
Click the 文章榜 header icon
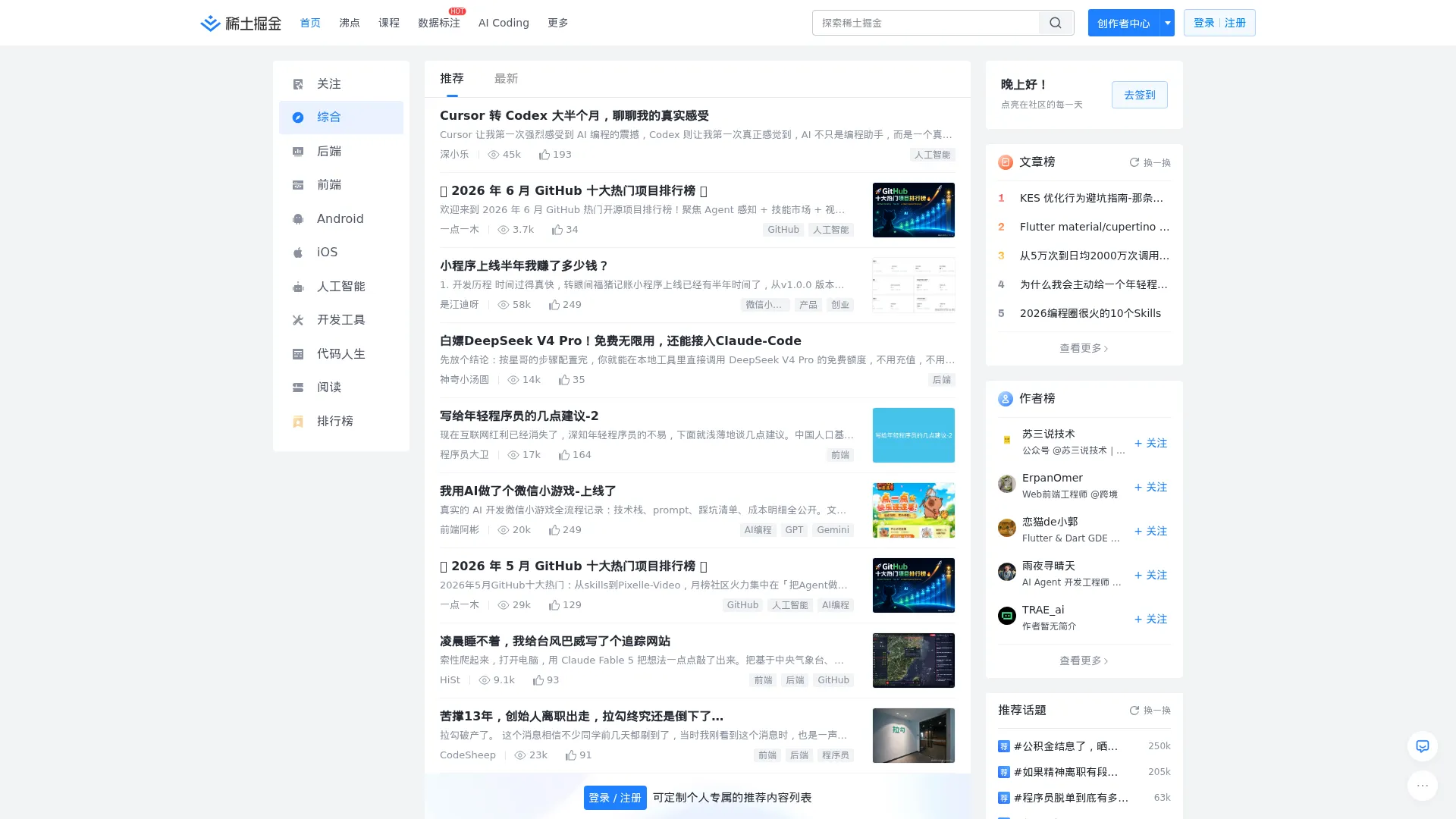(1006, 162)
